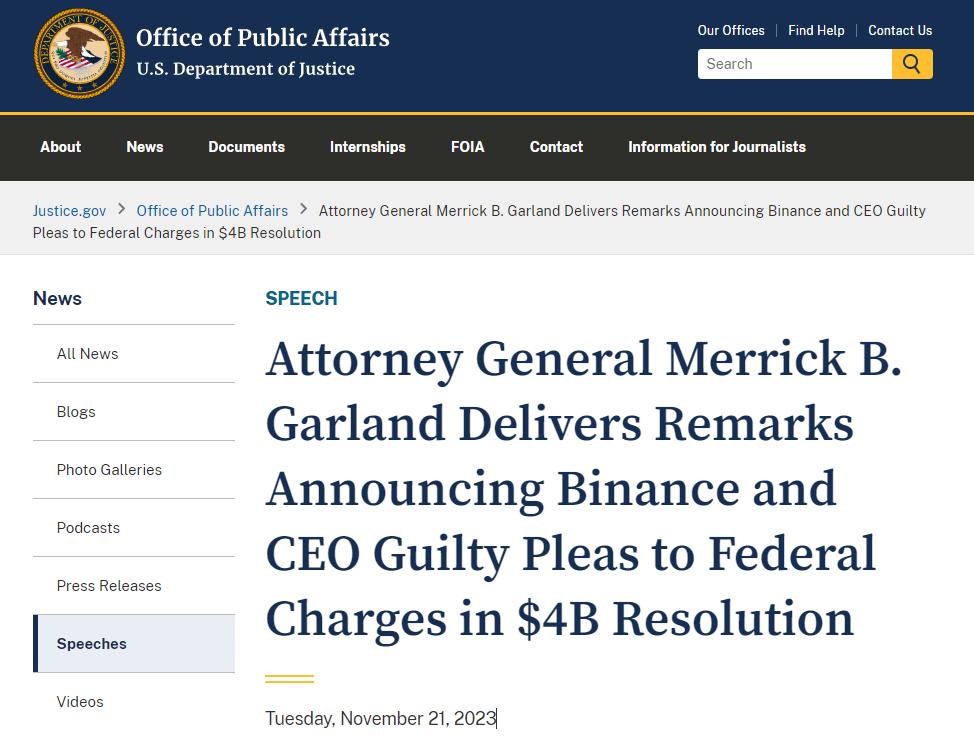974x741 pixels.
Task: Click the Department of Justice seal logo
Action: coord(80,53)
